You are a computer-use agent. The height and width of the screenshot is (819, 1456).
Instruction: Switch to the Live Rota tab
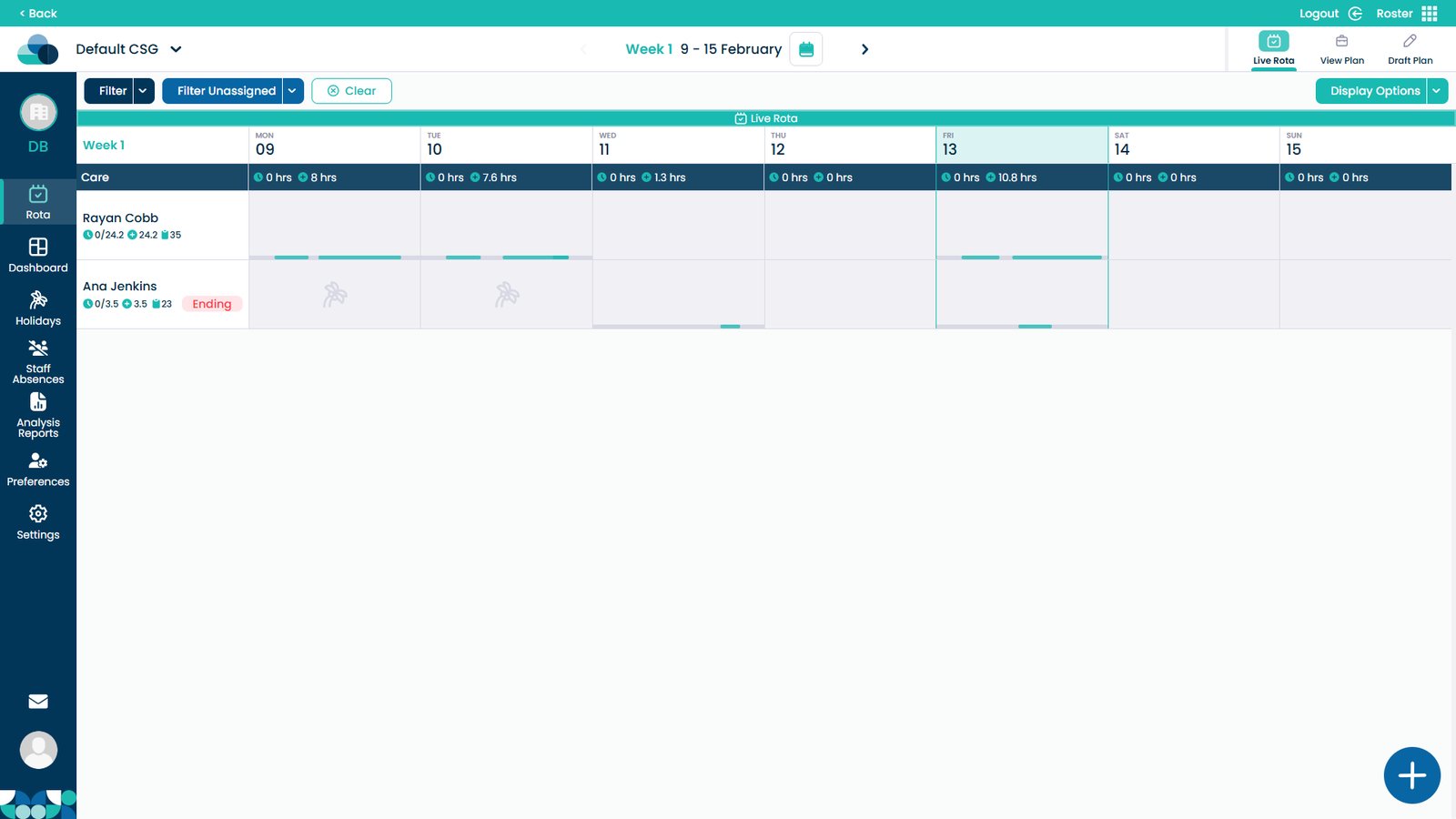pyautogui.click(x=1273, y=49)
